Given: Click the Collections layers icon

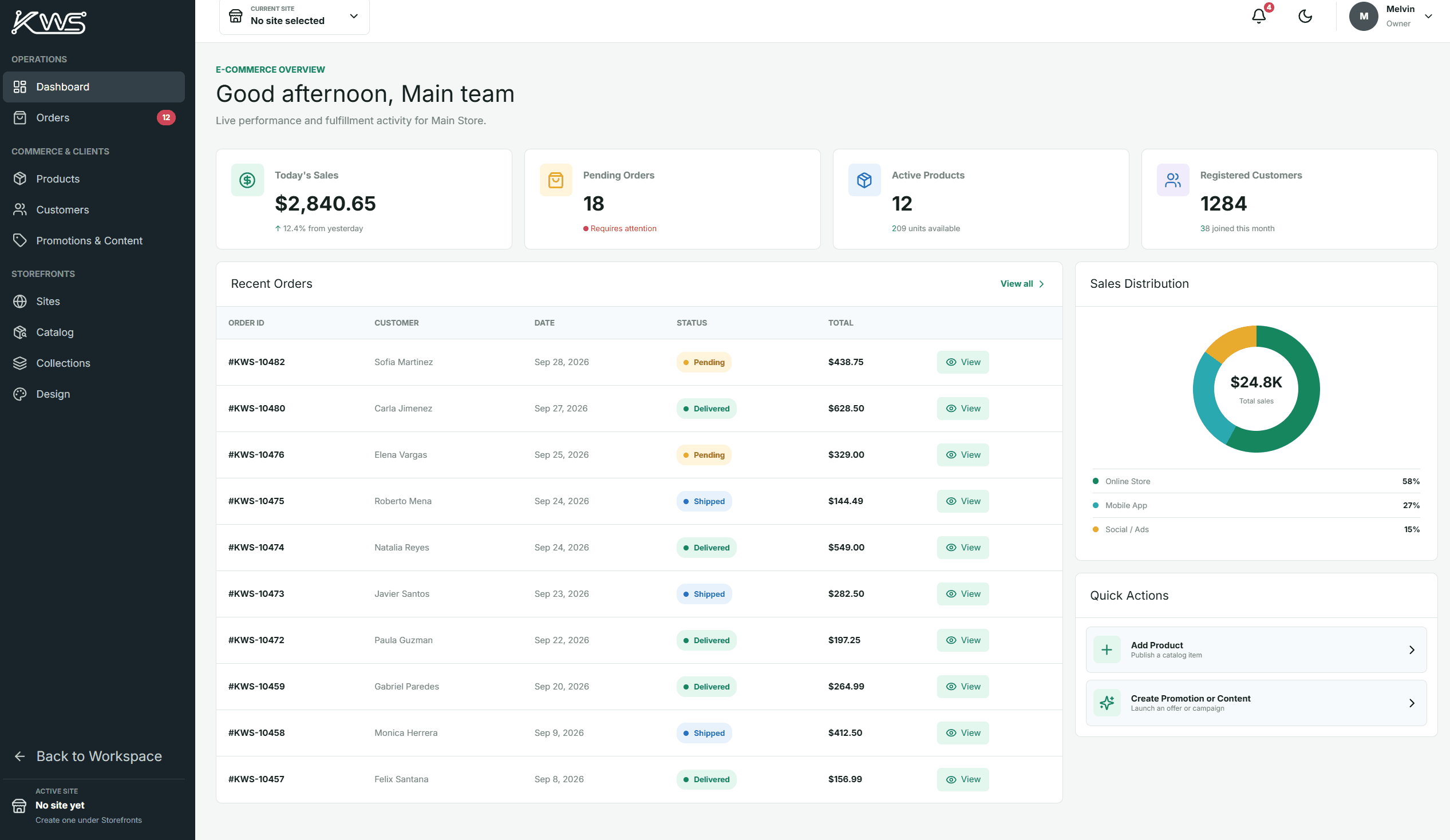Looking at the screenshot, I should (x=20, y=363).
